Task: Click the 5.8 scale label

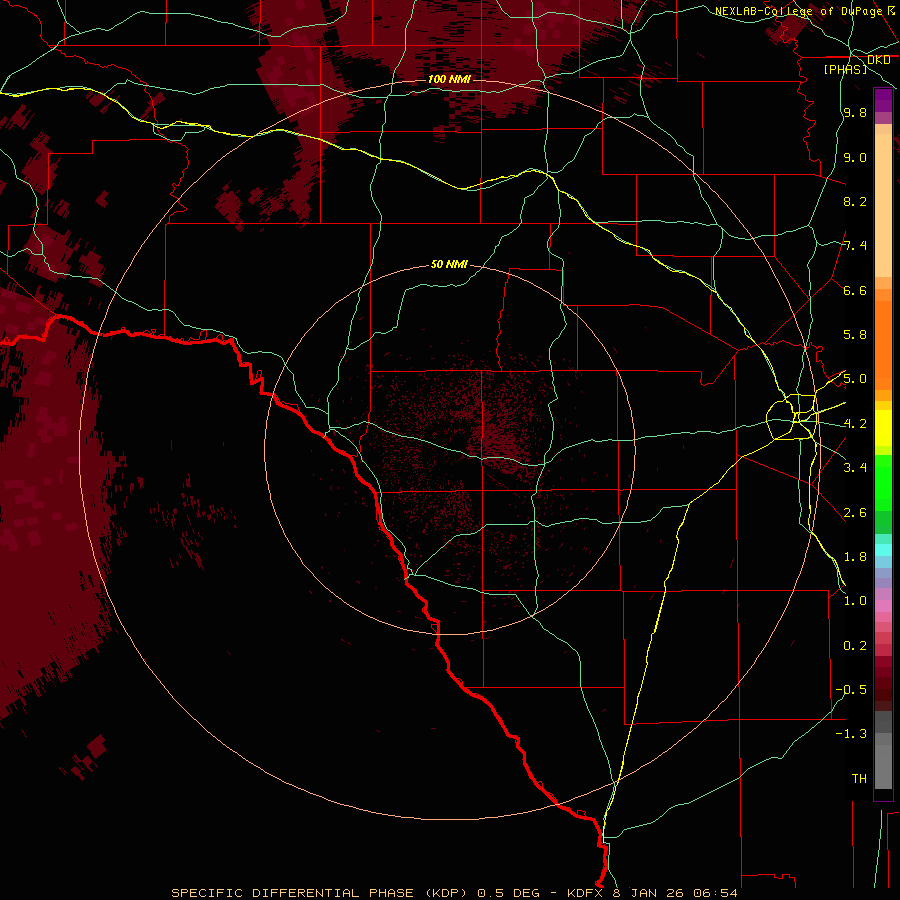Action: pyautogui.click(x=855, y=335)
